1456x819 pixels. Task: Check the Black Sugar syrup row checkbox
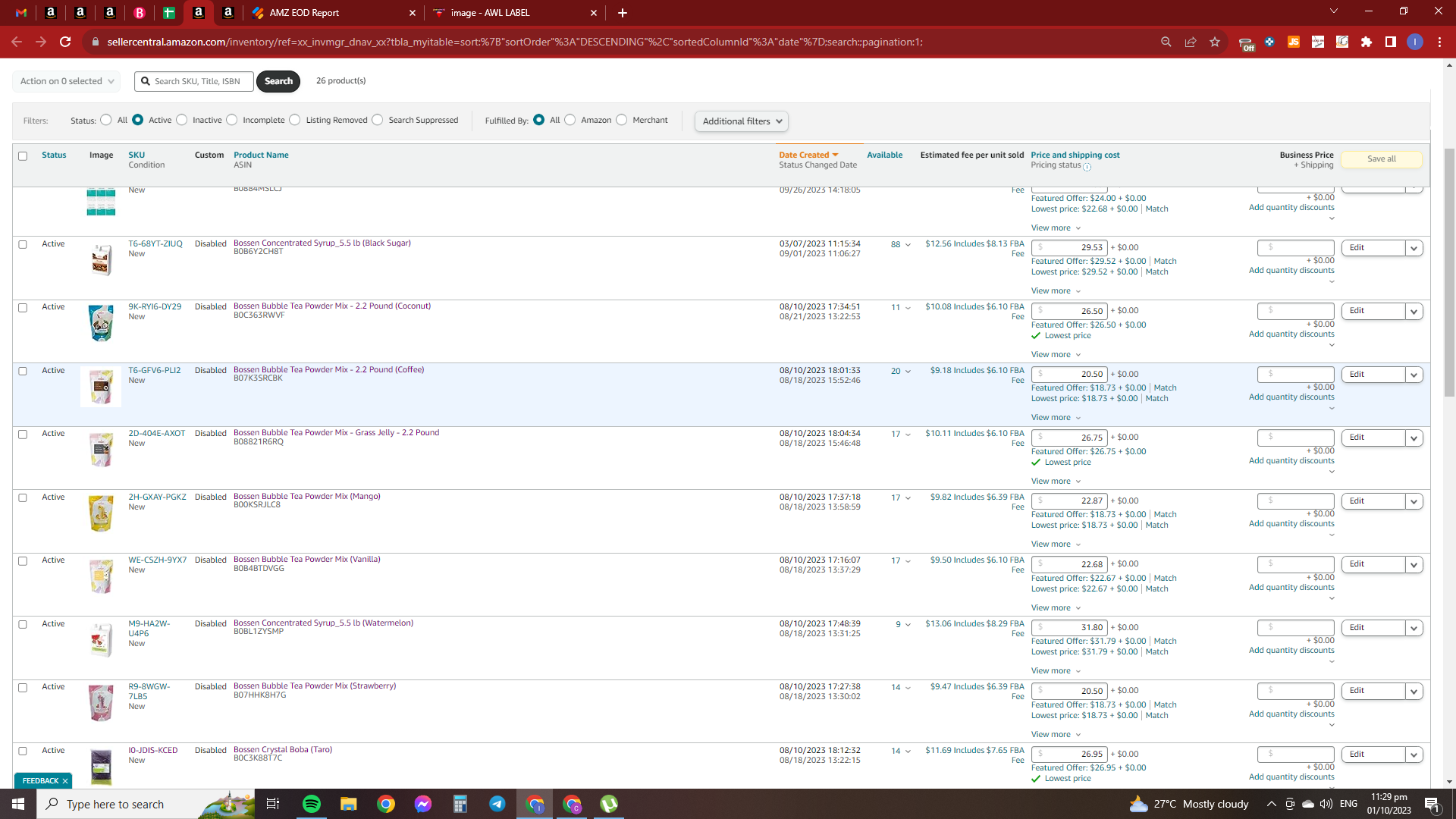[x=23, y=245]
